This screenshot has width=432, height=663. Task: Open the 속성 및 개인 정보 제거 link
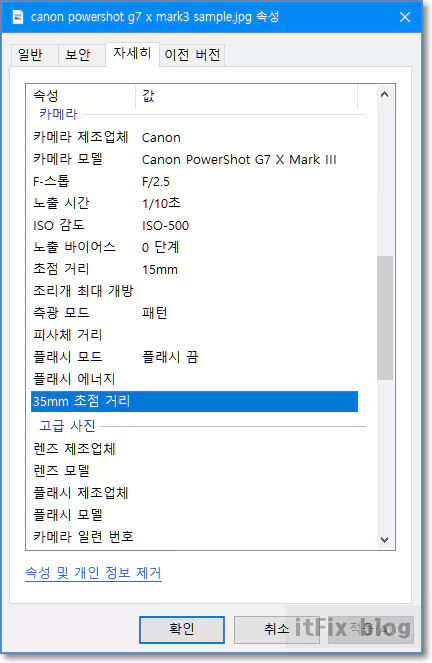(93, 573)
